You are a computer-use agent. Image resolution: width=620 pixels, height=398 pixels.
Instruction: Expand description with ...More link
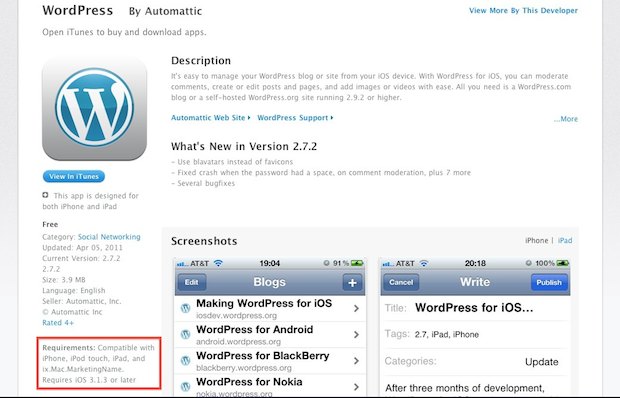(x=565, y=119)
